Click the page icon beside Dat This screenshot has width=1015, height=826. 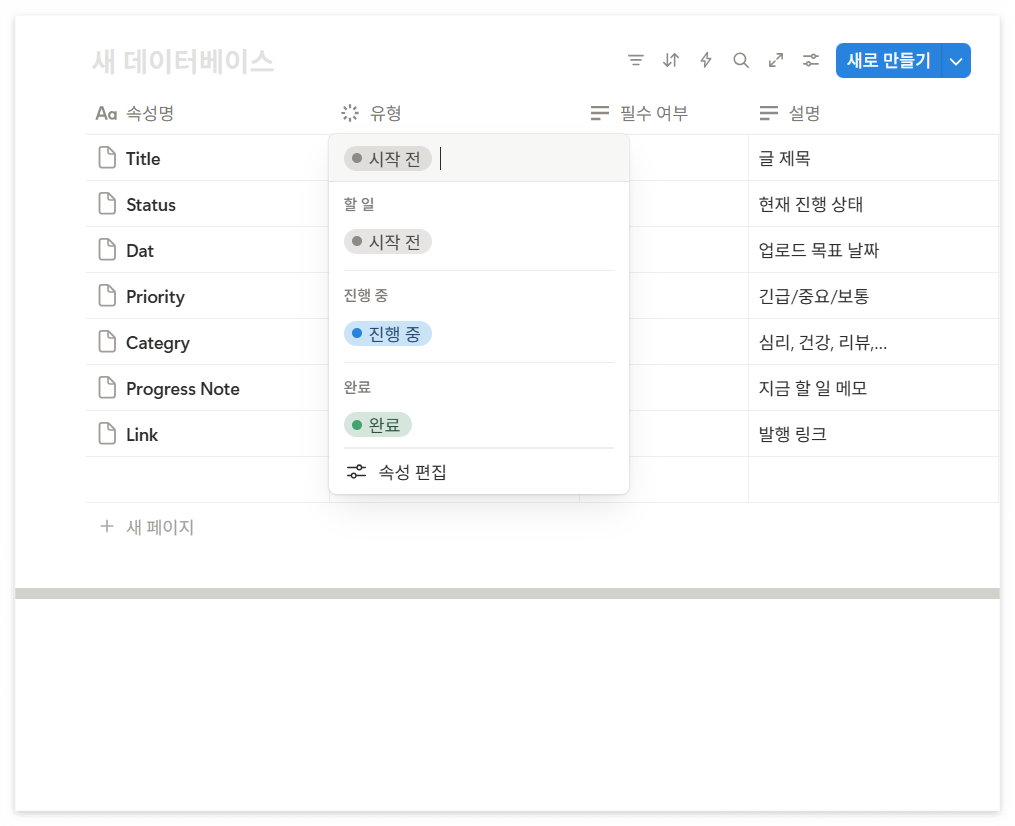[x=107, y=249]
